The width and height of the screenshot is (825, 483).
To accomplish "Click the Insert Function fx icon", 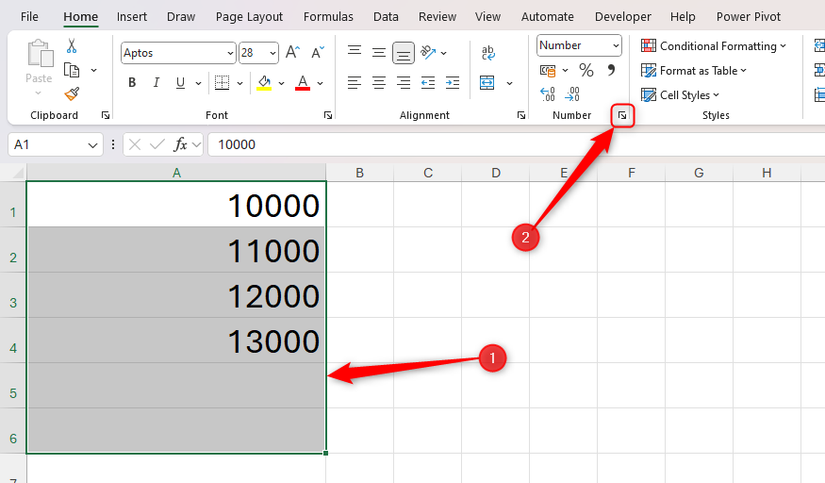I will click(180, 144).
